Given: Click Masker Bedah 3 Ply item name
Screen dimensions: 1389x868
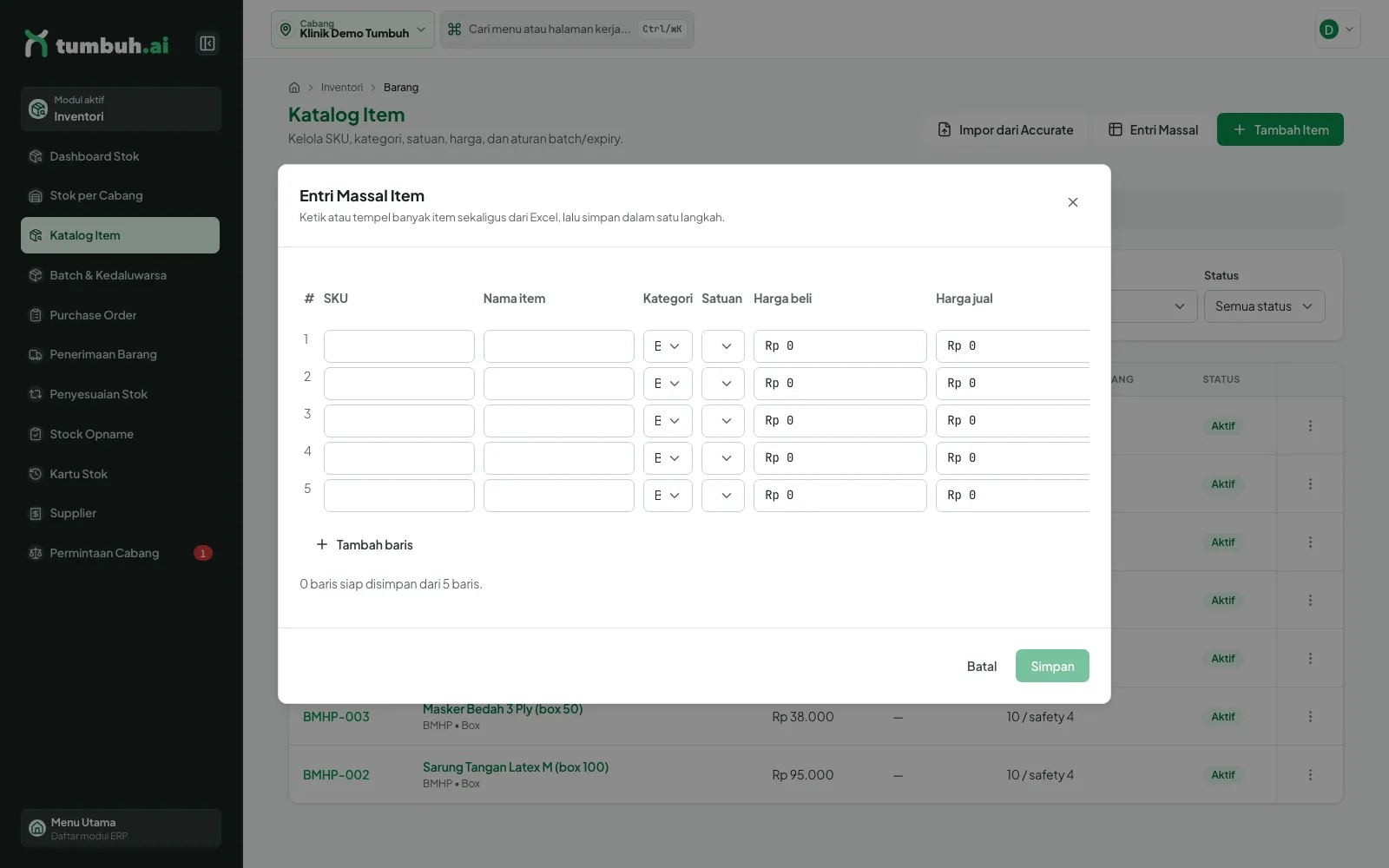Looking at the screenshot, I should click(503, 709).
